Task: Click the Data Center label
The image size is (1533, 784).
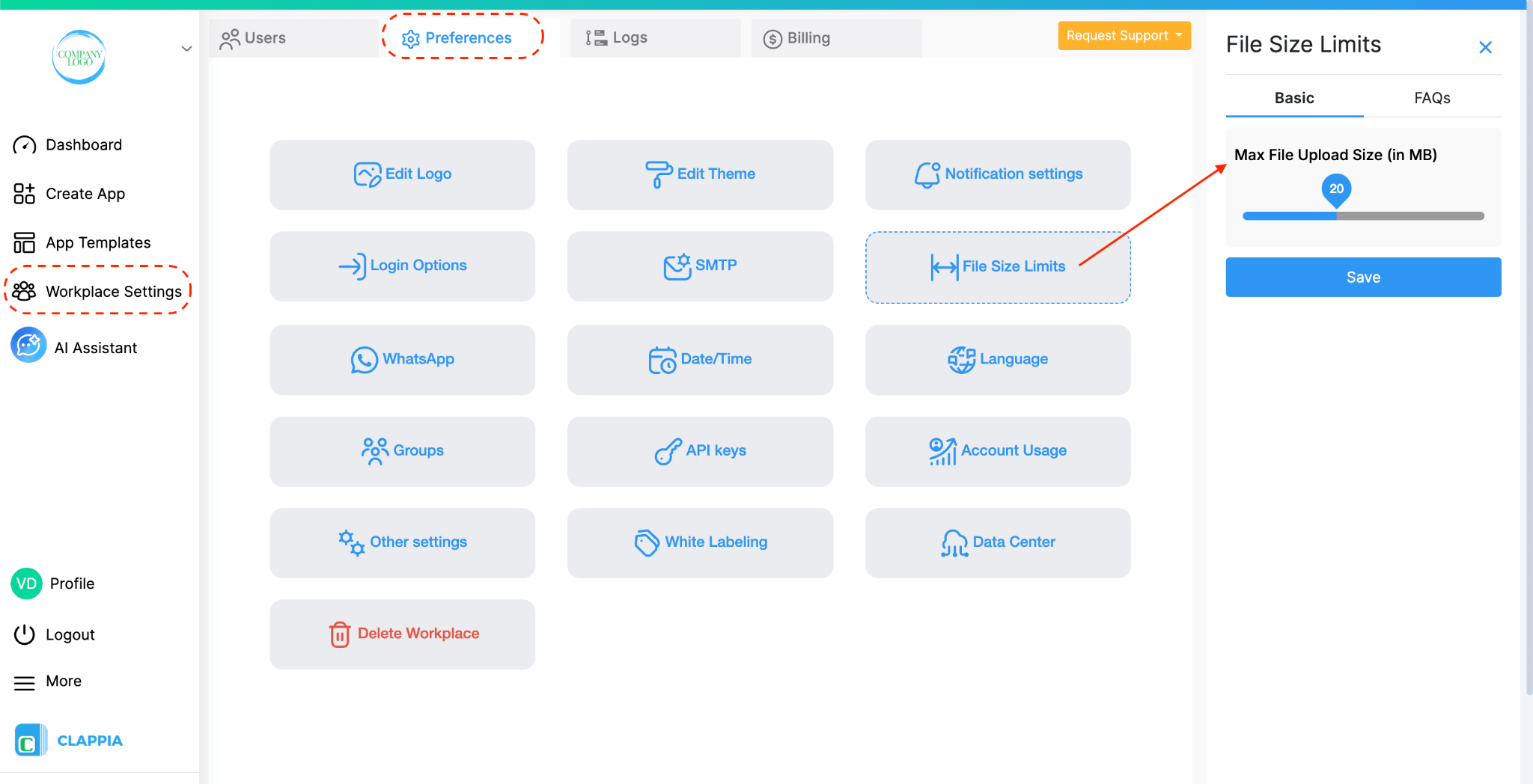Action: coord(1014,542)
